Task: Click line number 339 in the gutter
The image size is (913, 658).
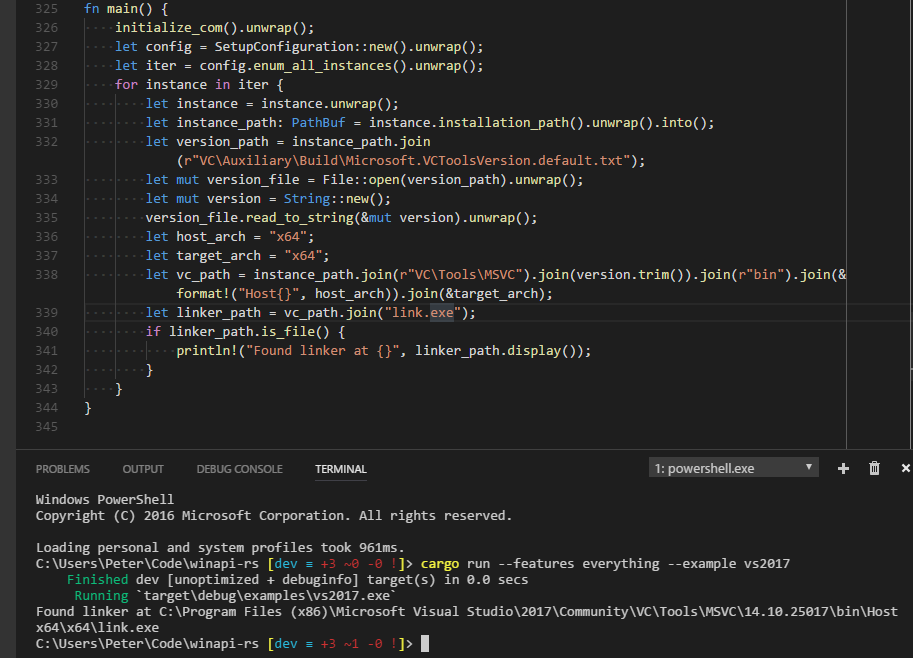Action: tap(47, 313)
